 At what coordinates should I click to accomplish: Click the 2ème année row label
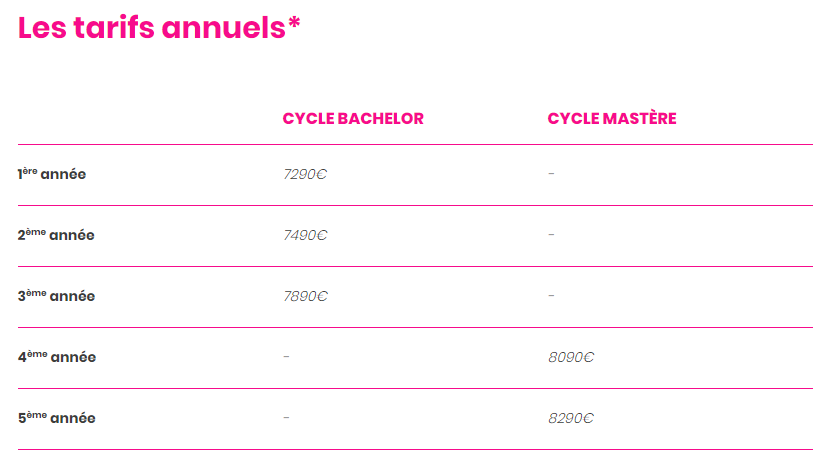(56, 235)
